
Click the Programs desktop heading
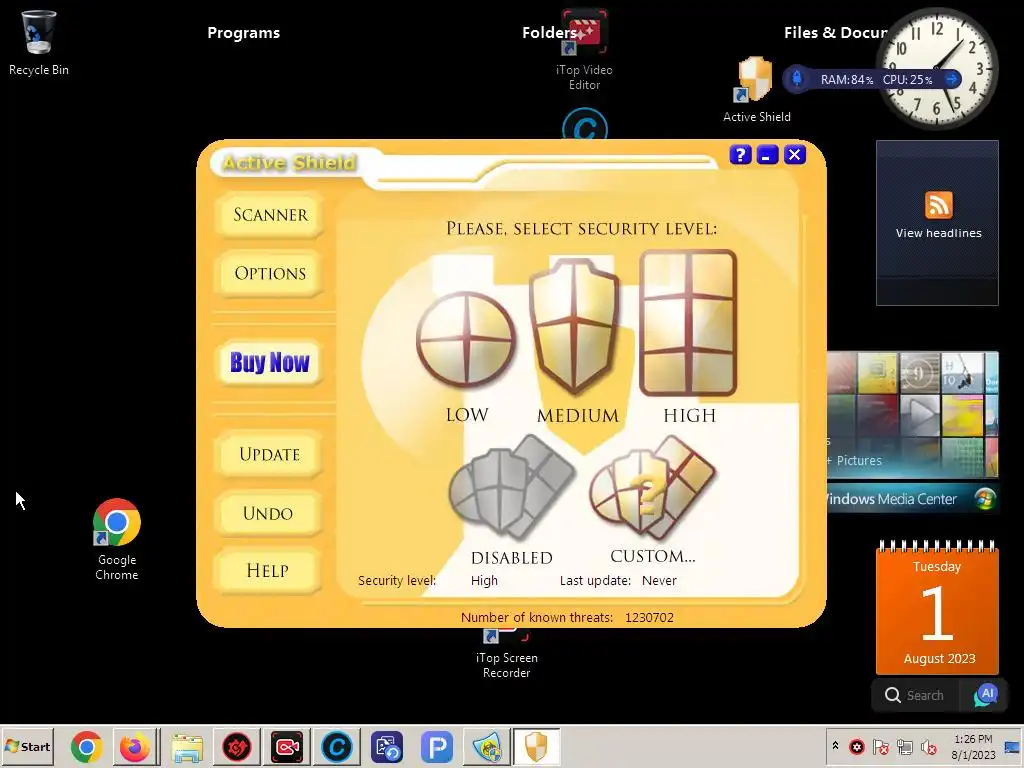point(244,33)
